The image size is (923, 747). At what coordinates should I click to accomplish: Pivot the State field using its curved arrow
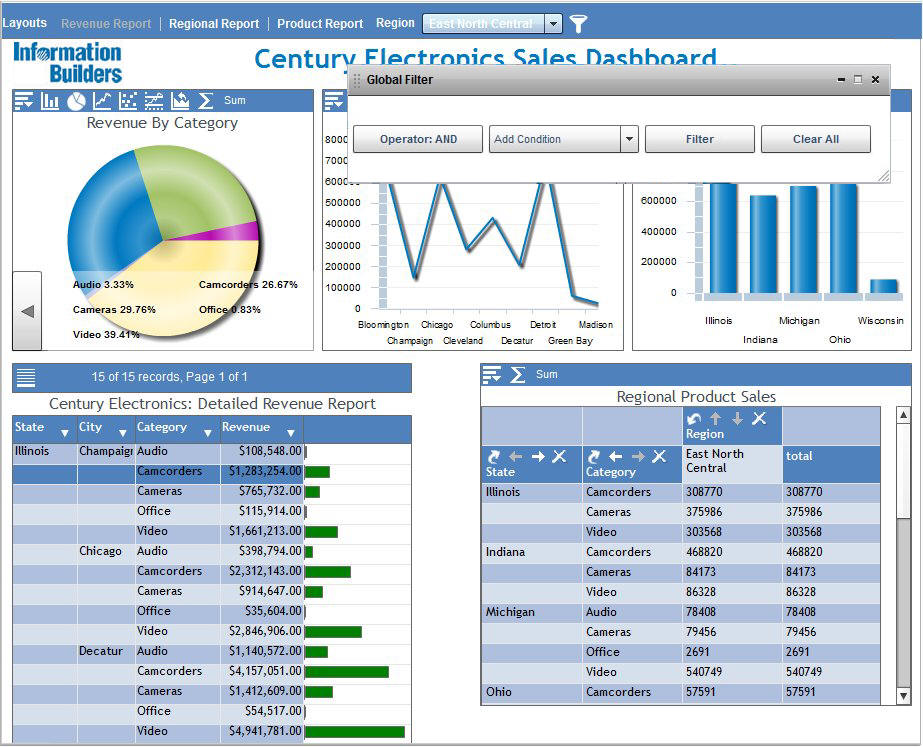494,456
